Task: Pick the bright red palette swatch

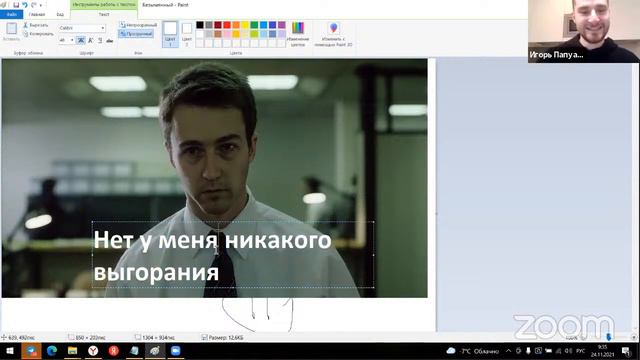Action: 227,25
